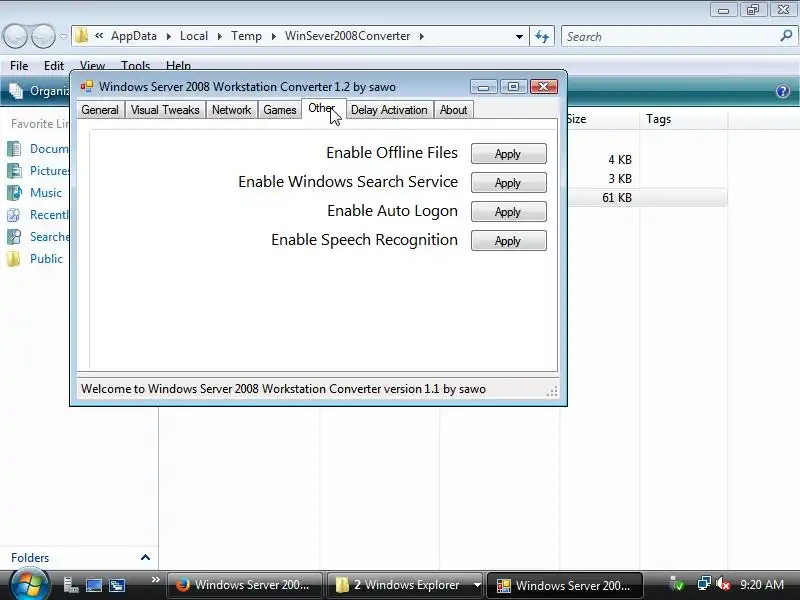Click the green check tray icon

click(x=677, y=584)
